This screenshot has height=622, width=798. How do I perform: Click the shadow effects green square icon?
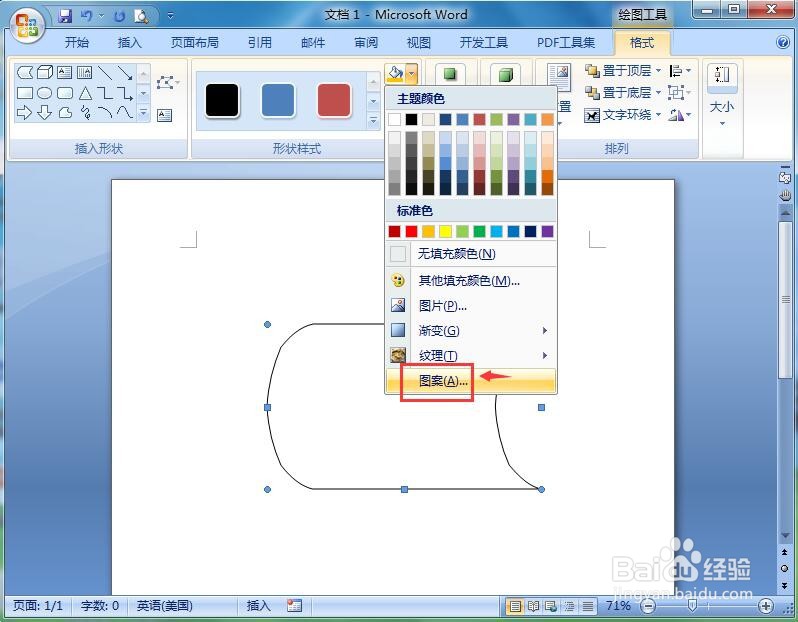pyautogui.click(x=449, y=74)
